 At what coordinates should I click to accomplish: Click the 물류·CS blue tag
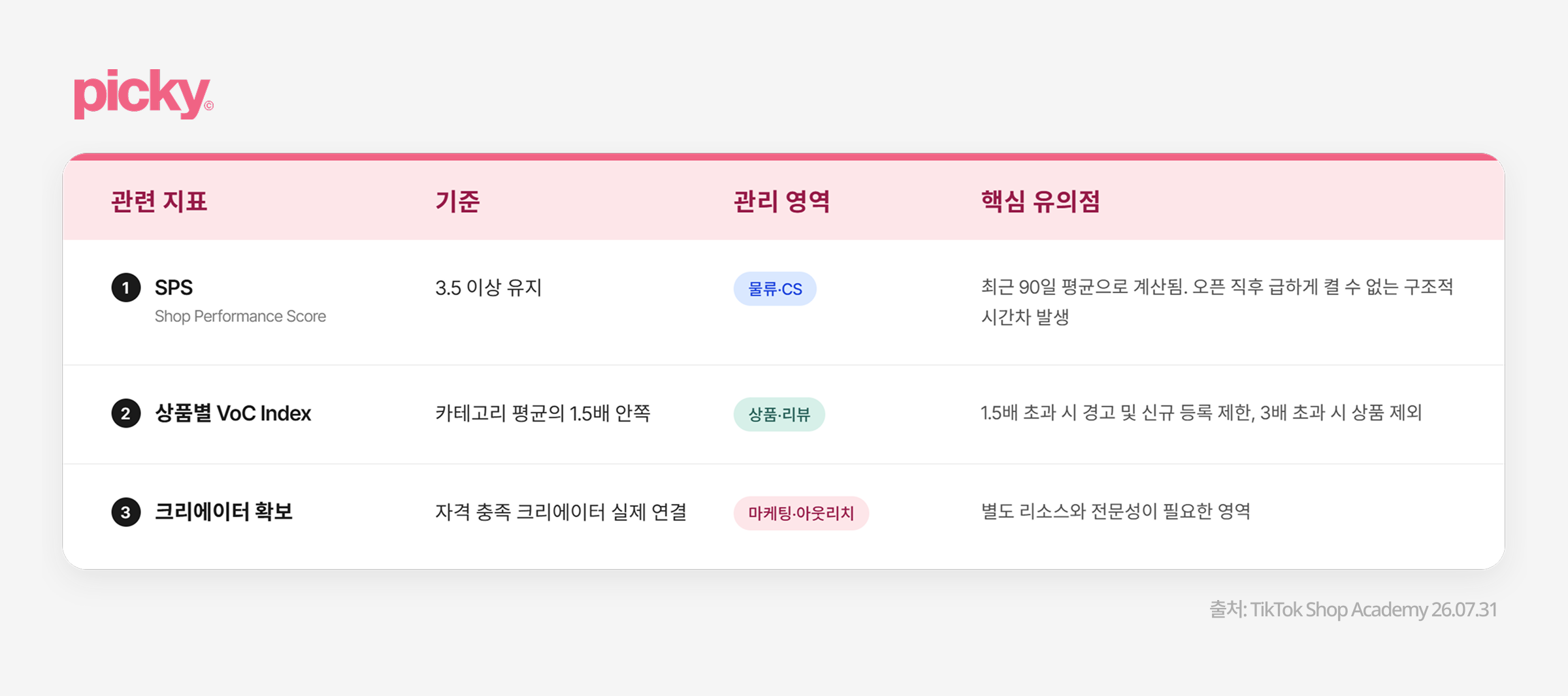(775, 289)
